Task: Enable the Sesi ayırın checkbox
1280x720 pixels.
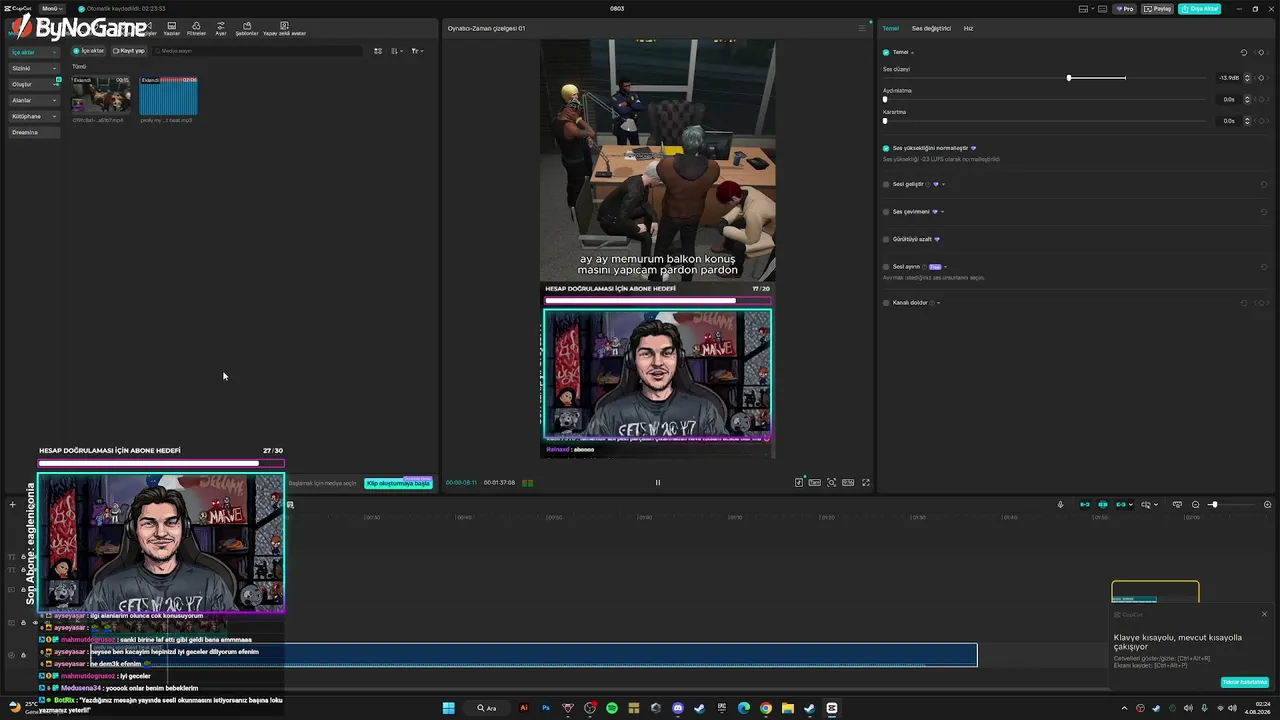Action: [886, 267]
